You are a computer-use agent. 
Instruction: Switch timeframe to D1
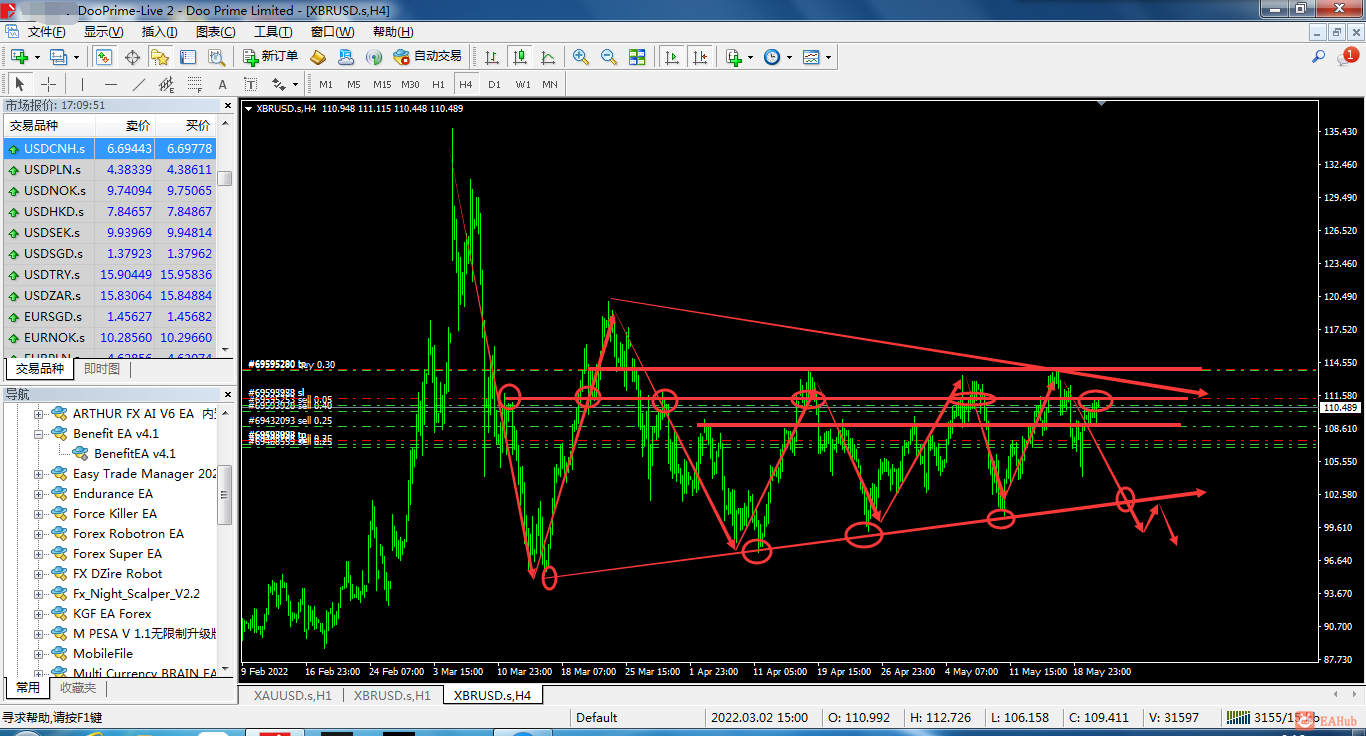[x=494, y=84]
